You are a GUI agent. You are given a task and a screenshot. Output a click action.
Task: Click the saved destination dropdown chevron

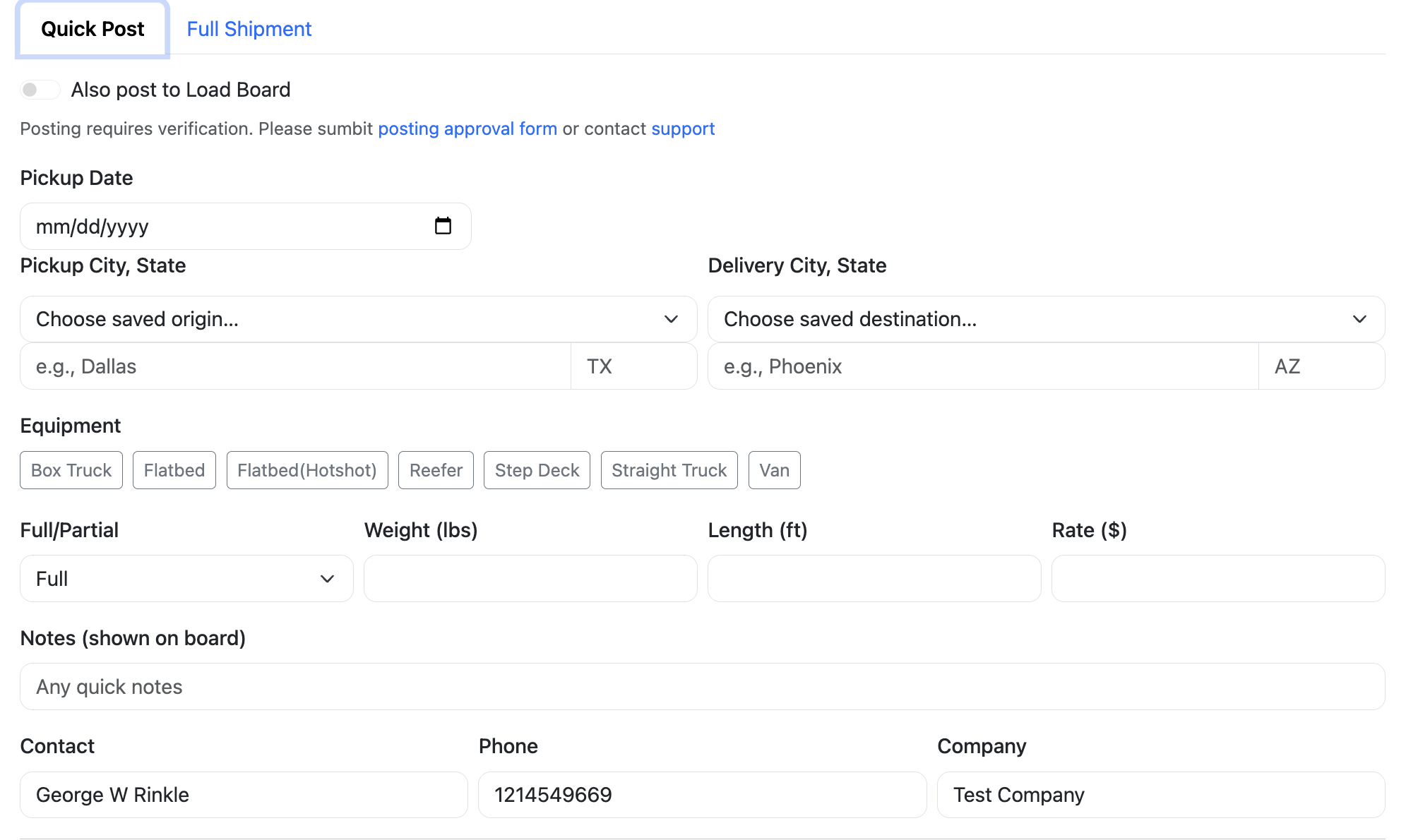tap(1358, 319)
